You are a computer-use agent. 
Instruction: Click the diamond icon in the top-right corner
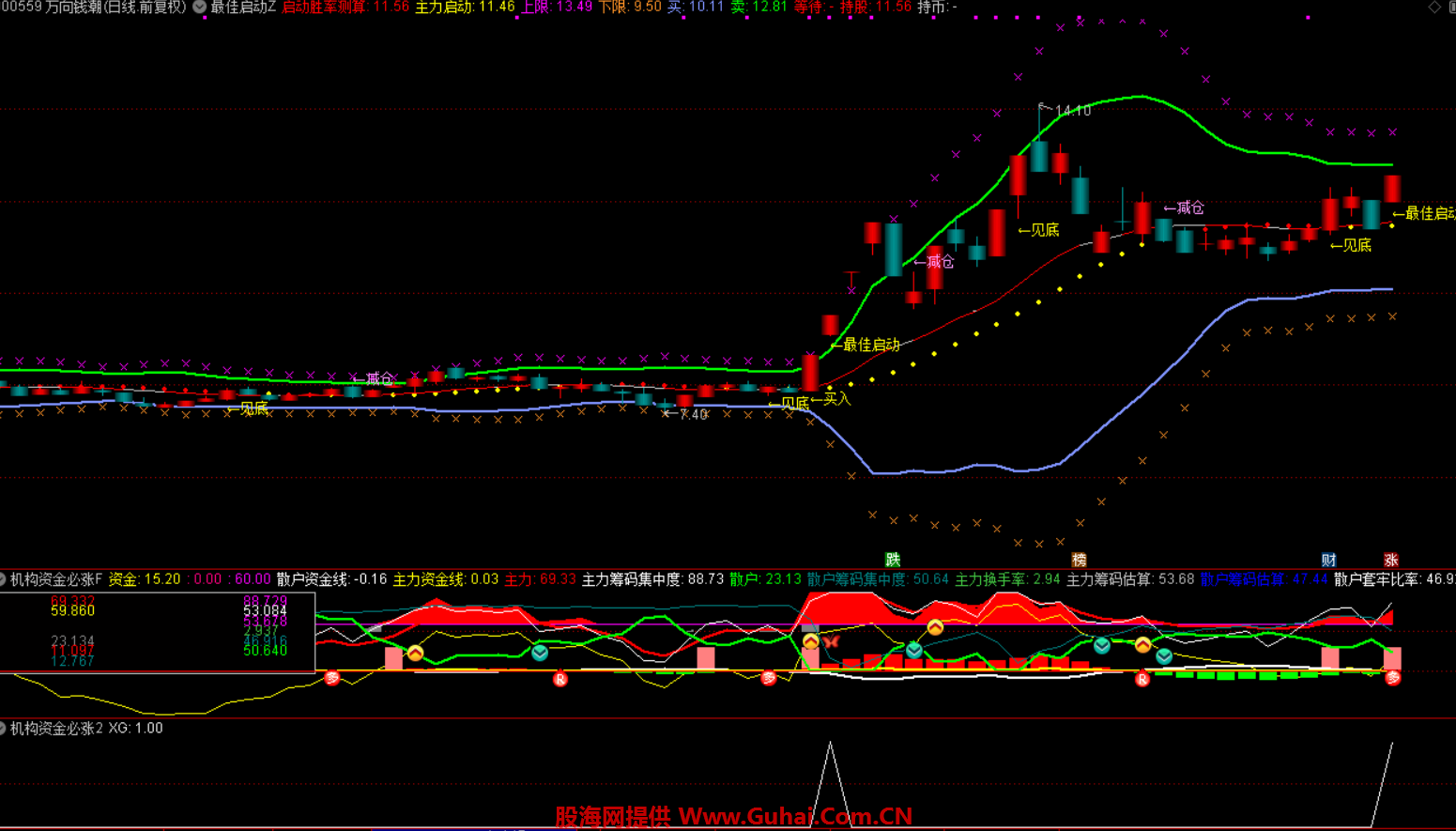[x=1434, y=8]
